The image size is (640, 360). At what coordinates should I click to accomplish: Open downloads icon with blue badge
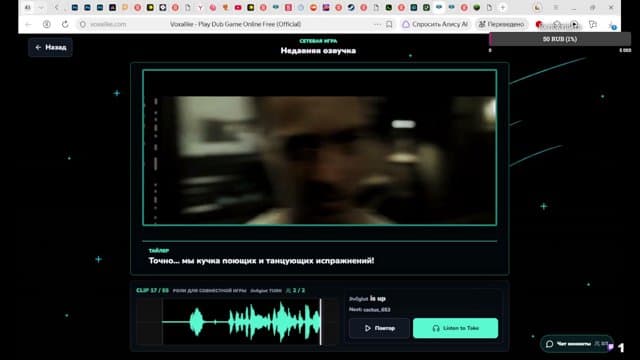[x=612, y=25]
